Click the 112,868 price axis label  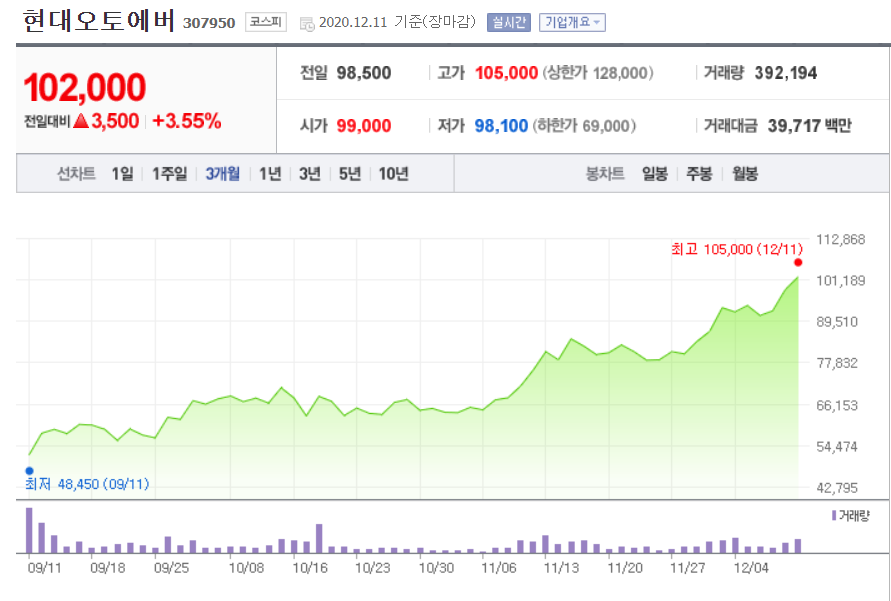(x=840, y=240)
